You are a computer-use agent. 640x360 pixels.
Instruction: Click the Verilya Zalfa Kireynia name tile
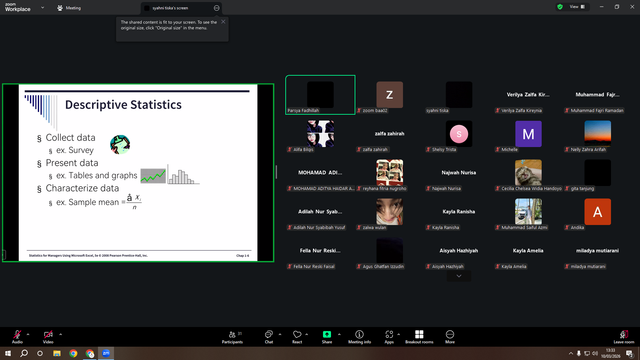pos(528,95)
